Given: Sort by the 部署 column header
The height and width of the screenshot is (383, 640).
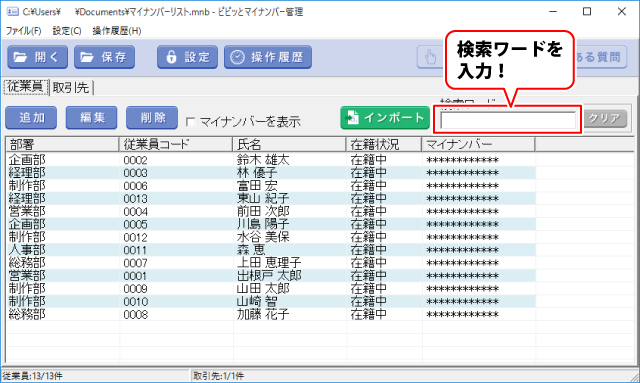Looking at the screenshot, I should (62, 144).
